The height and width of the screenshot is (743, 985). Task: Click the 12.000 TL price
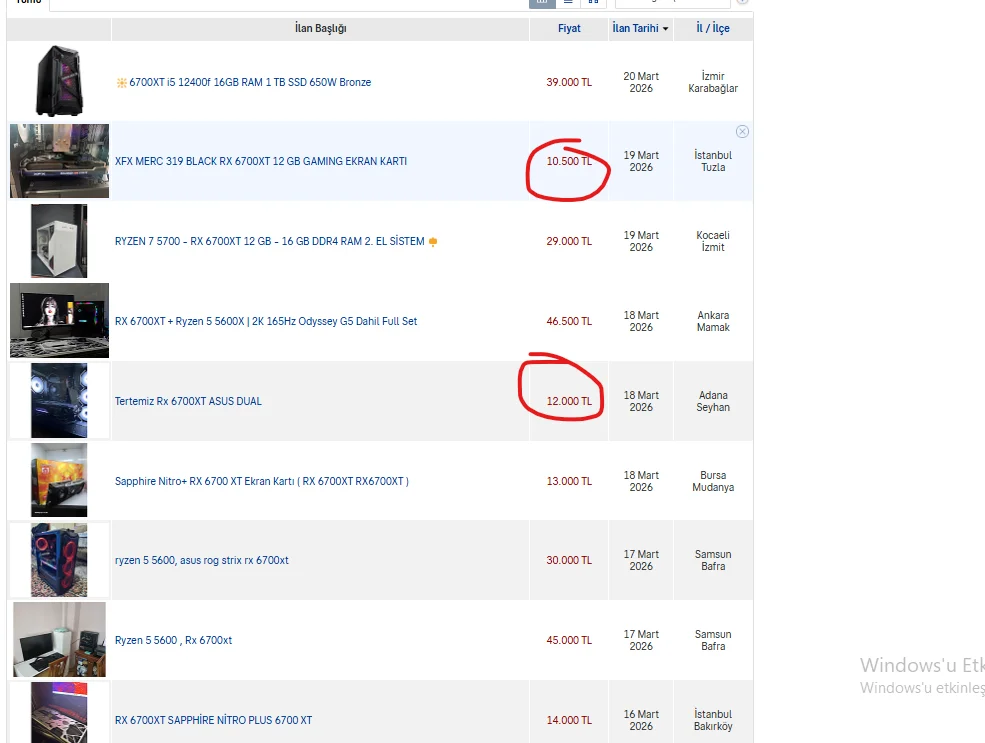point(569,401)
